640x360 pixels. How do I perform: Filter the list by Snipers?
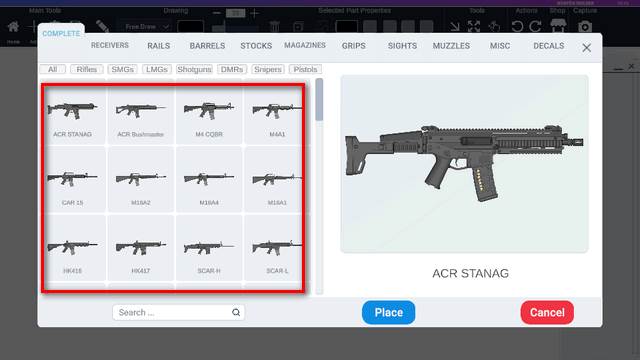[268, 69]
